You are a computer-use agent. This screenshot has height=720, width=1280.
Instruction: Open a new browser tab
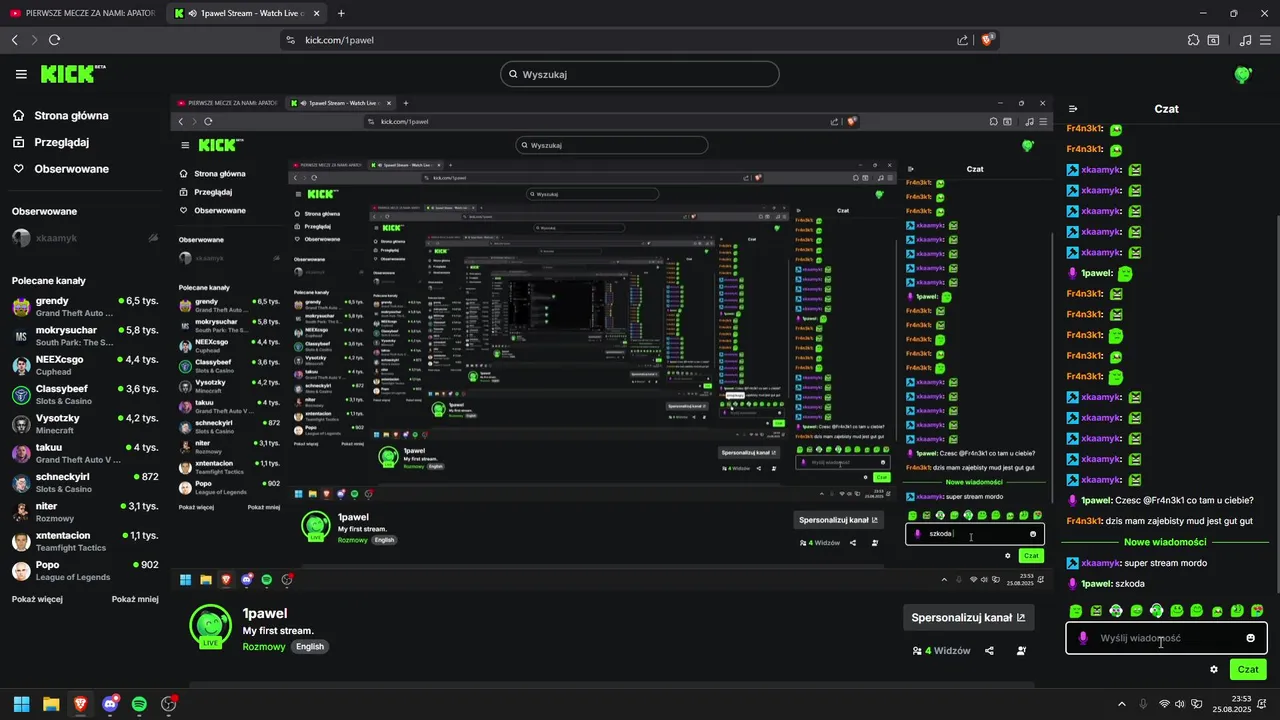click(341, 13)
